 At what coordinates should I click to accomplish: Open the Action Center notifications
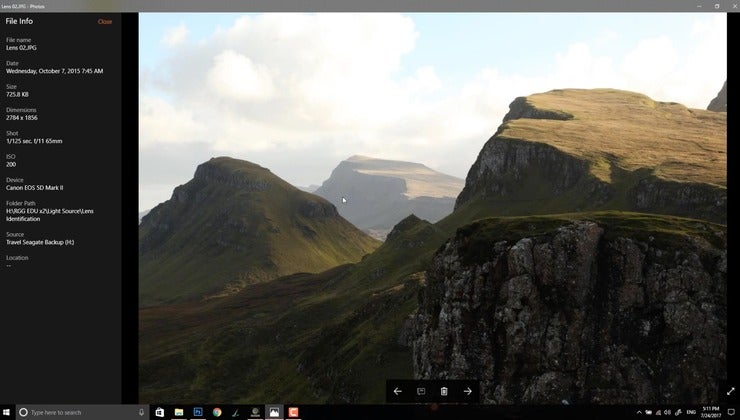click(x=732, y=412)
